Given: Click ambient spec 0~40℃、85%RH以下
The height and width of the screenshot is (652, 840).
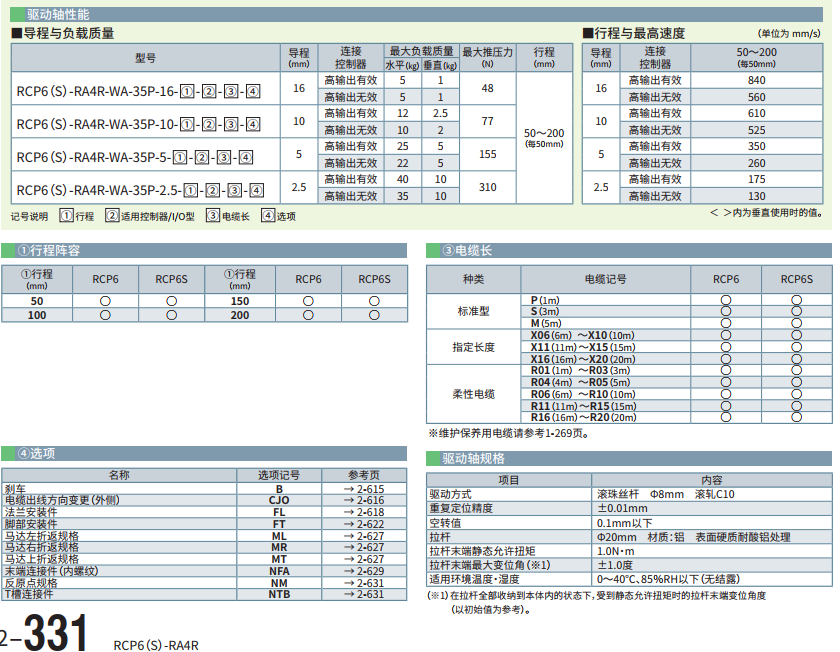Looking at the screenshot, I should coord(669,579).
